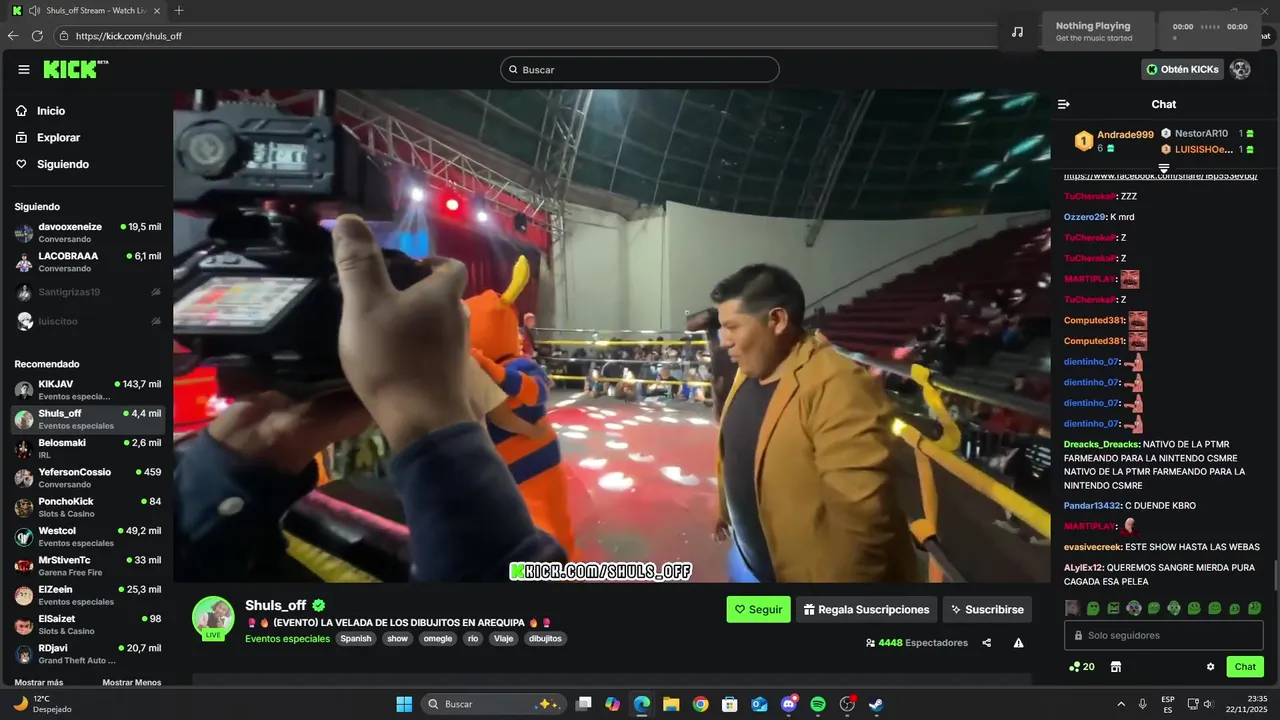Click the share stream icon
Viewport: 1280px width, 720px height.
pyautogui.click(x=987, y=643)
